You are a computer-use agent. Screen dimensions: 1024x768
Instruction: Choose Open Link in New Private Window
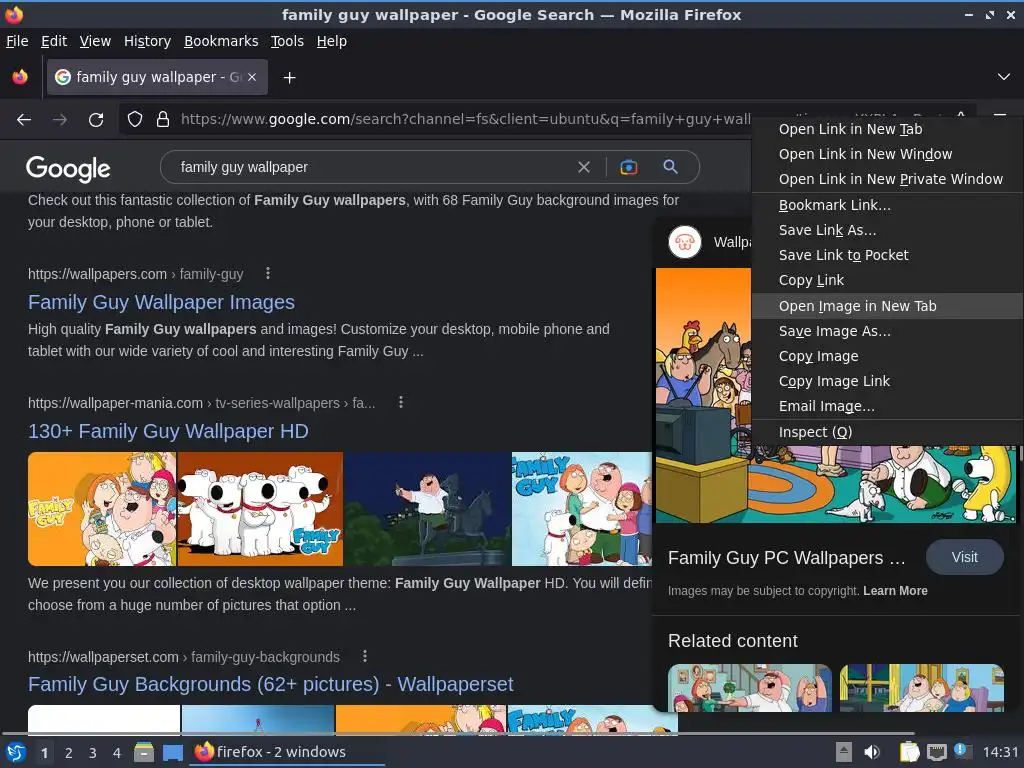[887, 179]
